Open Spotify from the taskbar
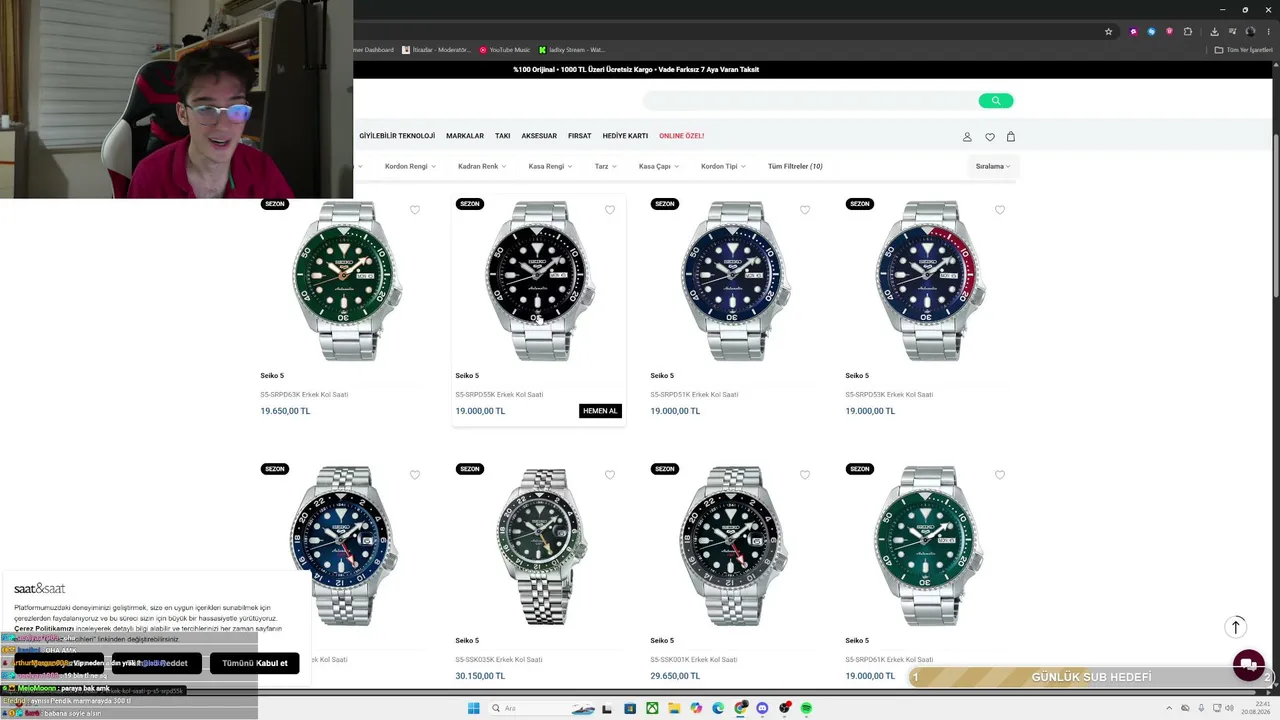This screenshot has height=720, width=1280. coord(806,708)
